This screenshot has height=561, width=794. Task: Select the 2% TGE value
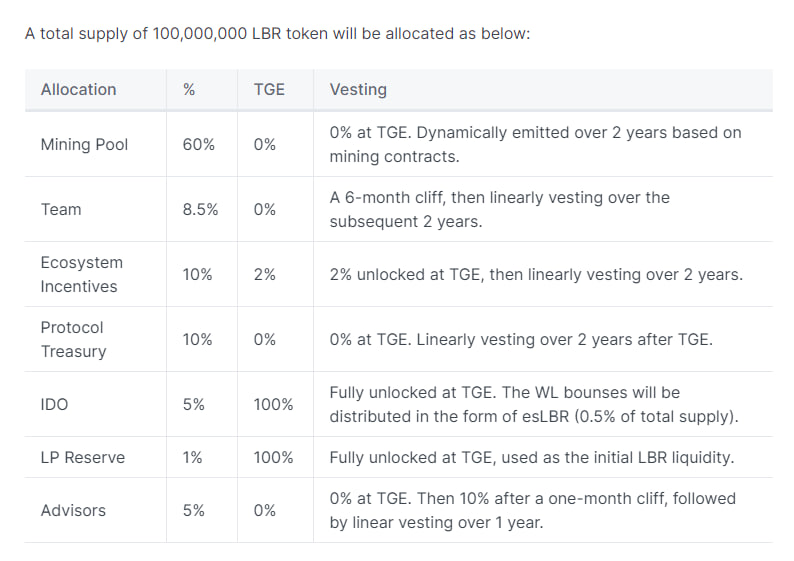click(x=264, y=274)
